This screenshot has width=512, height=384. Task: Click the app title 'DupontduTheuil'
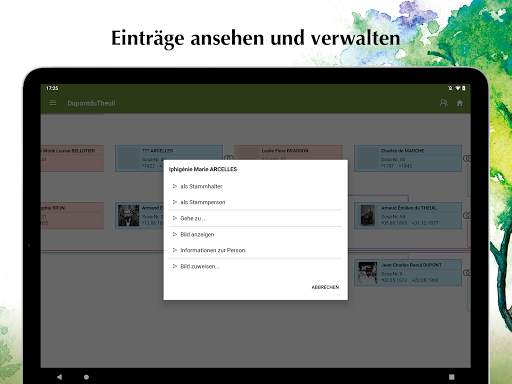pos(91,103)
